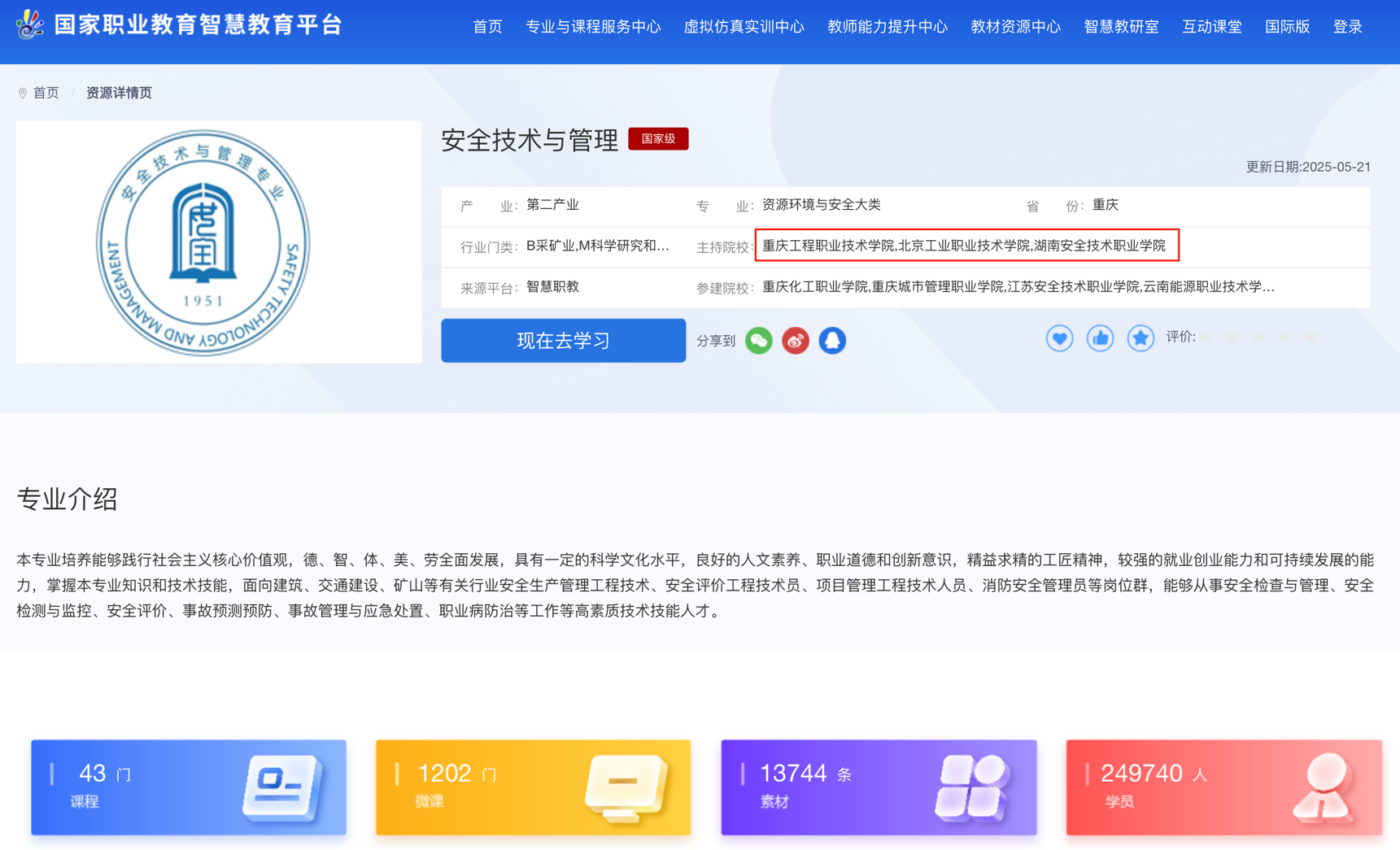The width and height of the screenshot is (1400, 850).
Task: Open 专业与课程服务中心 menu
Action: [x=593, y=27]
